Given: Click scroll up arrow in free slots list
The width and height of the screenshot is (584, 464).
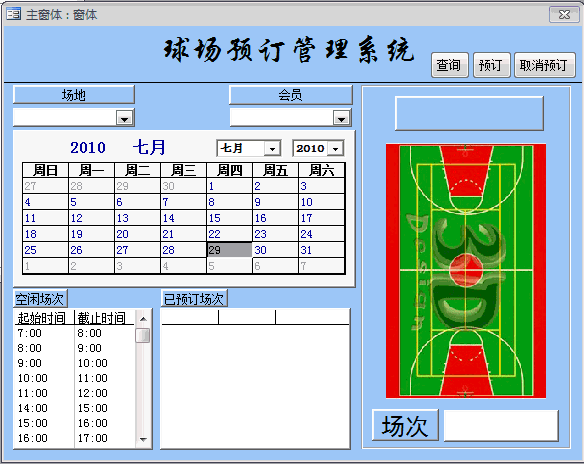Looking at the screenshot, I should coord(143,319).
